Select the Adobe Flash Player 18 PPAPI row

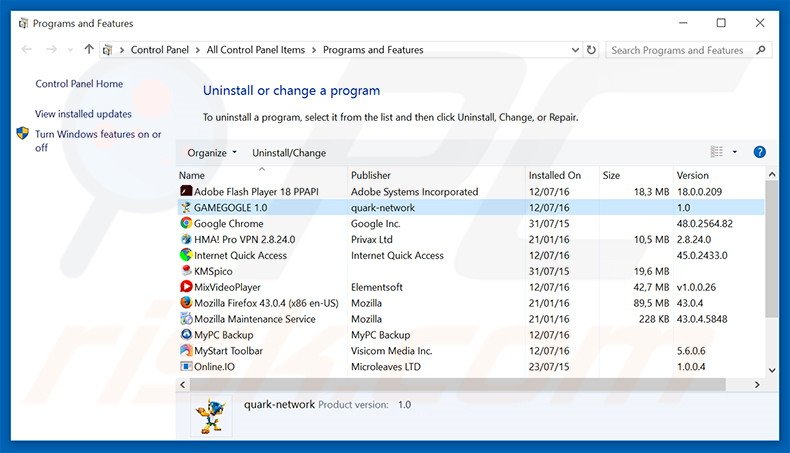point(471,191)
